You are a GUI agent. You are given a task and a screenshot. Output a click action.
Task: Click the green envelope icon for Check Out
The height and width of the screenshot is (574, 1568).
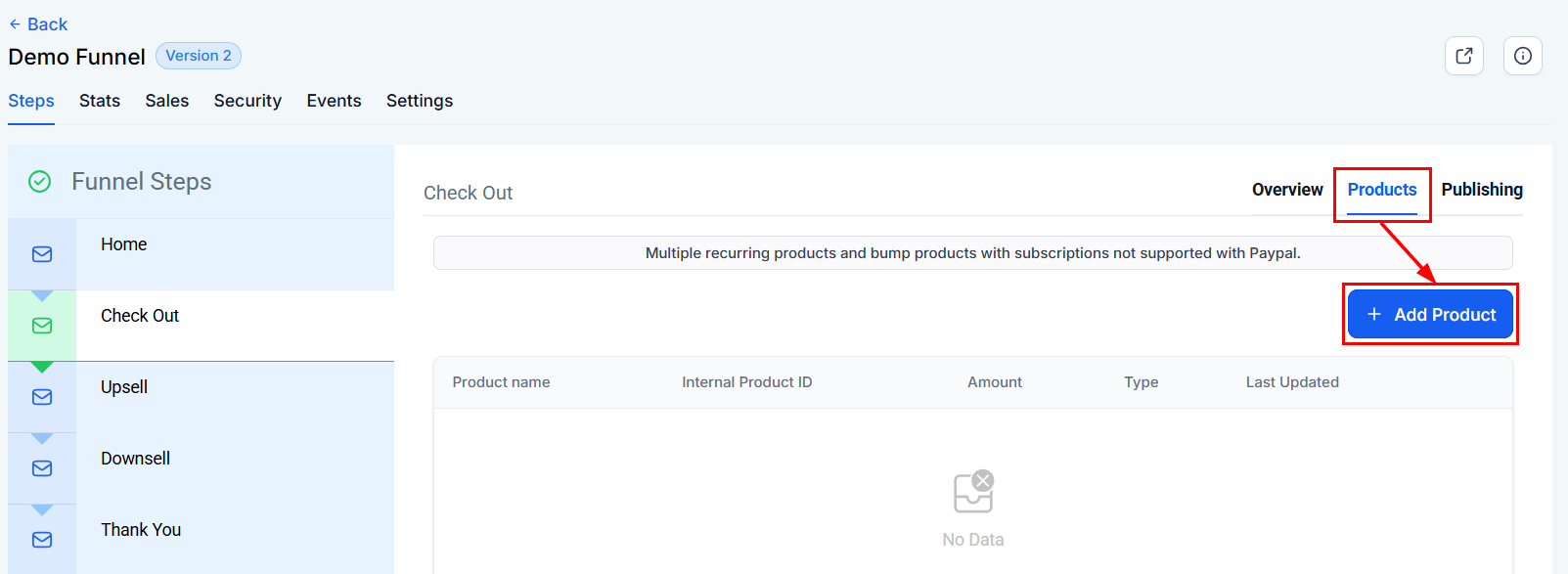tap(42, 326)
